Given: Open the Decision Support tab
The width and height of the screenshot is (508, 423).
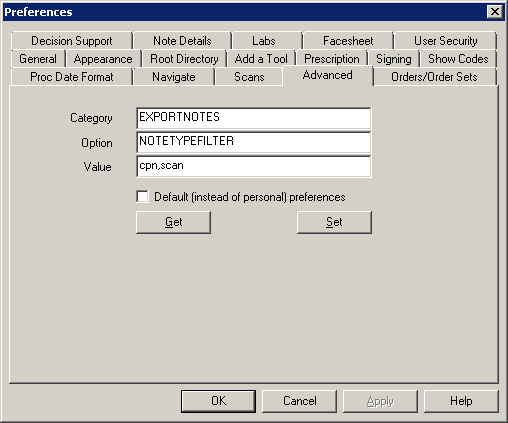Looking at the screenshot, I should click(x=72, y=41).
